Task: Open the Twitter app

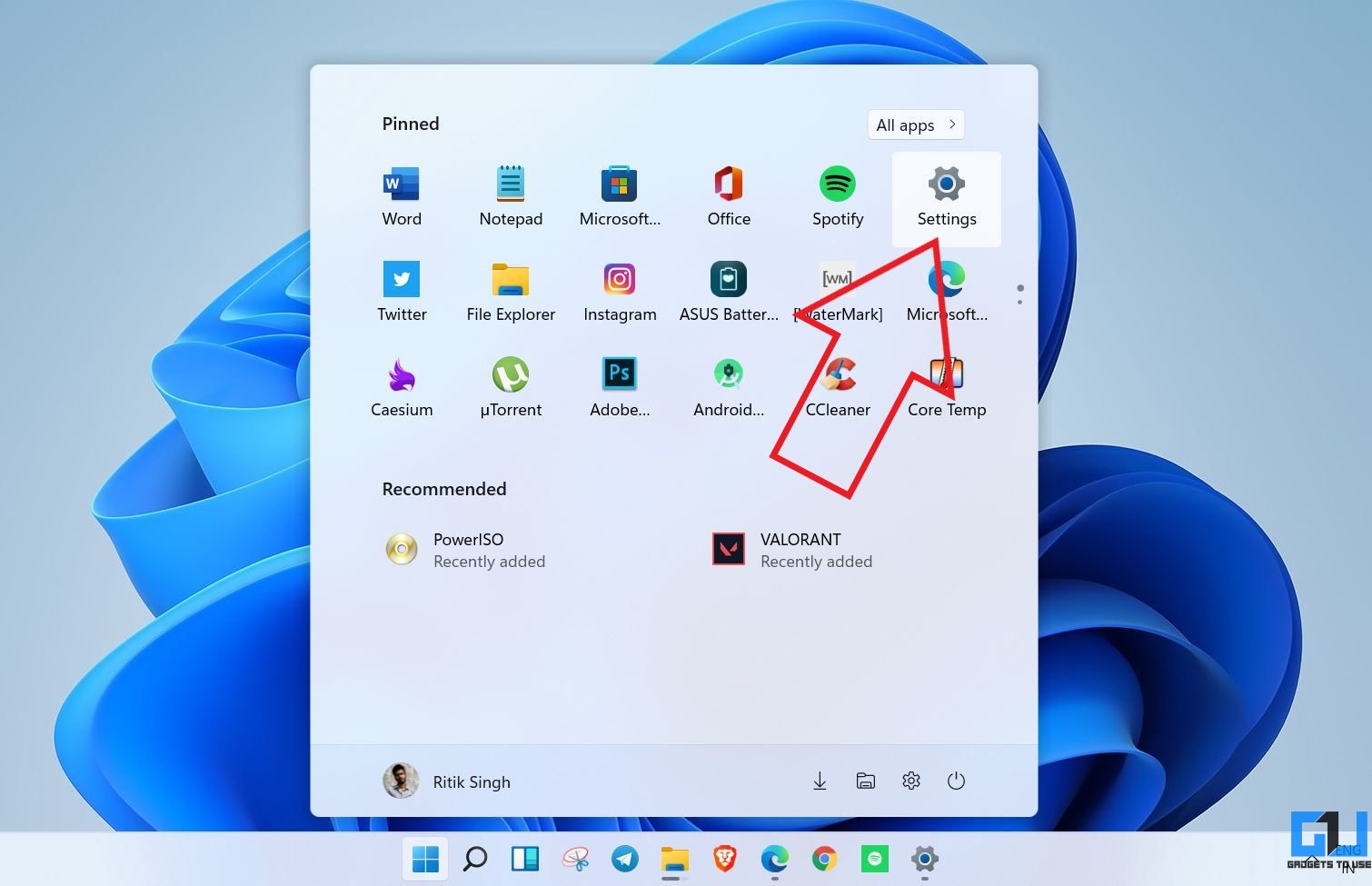Action: (402, 294)
